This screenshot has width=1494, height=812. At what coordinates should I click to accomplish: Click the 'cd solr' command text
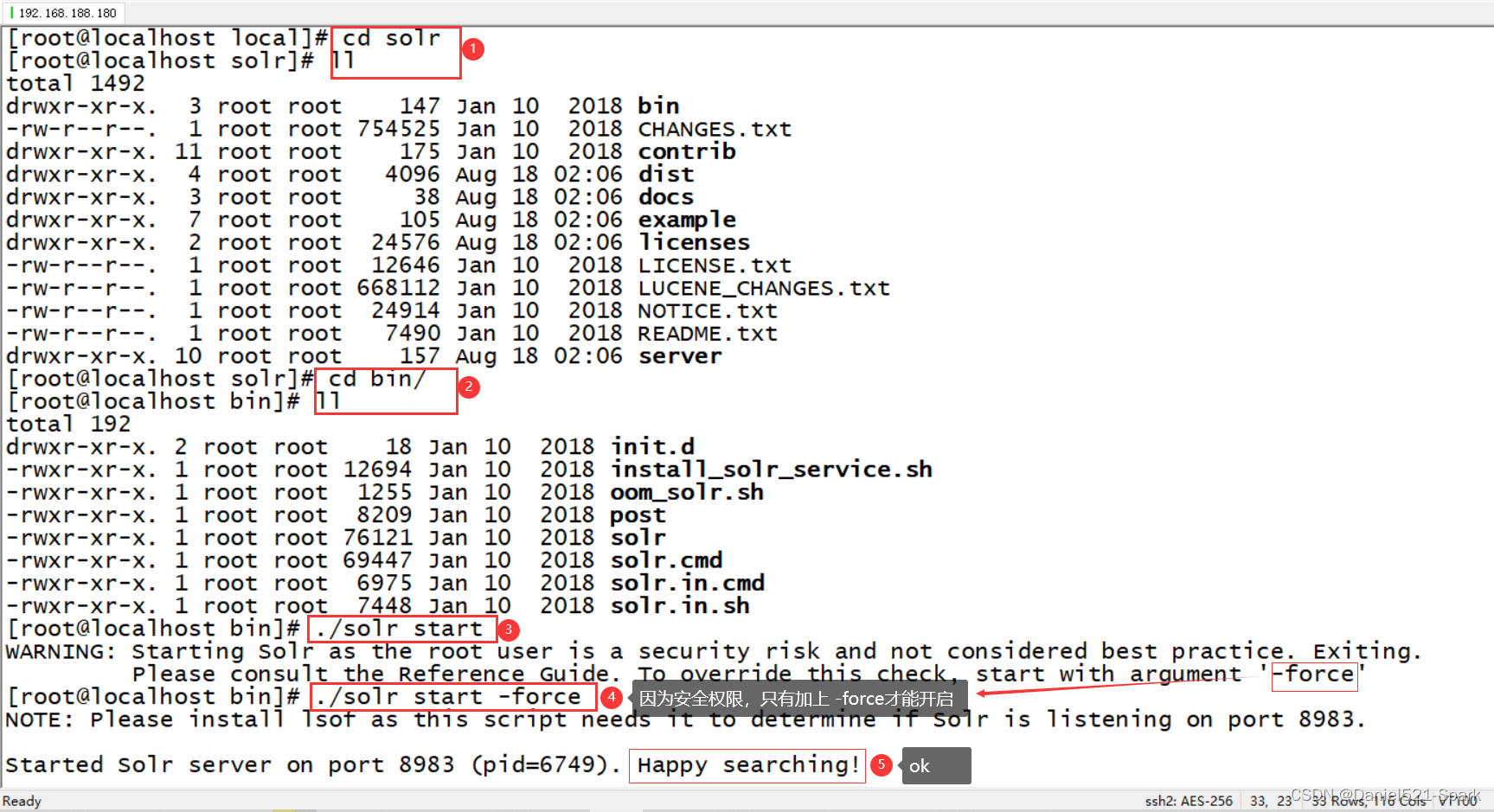click(391, 38)
